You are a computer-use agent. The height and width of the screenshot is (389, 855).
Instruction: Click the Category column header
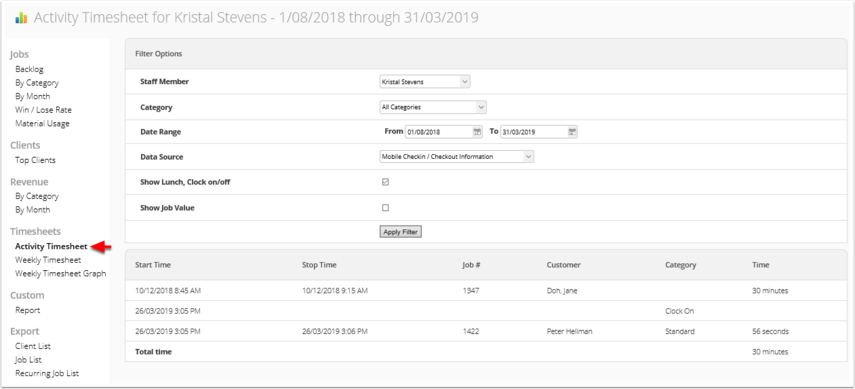pyautogui.click(x=681, y=265)
